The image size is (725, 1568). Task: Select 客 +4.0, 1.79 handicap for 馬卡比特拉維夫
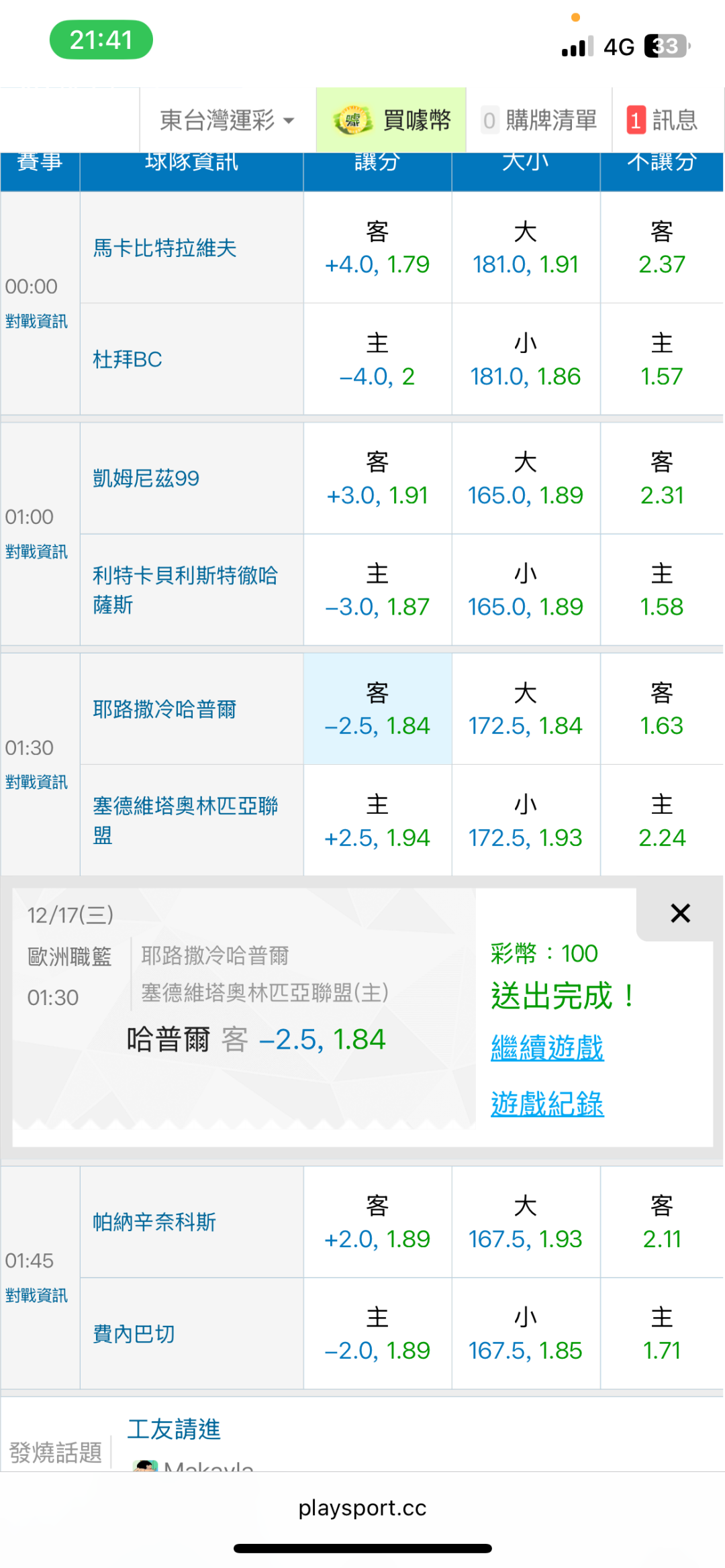click(377, 248)
